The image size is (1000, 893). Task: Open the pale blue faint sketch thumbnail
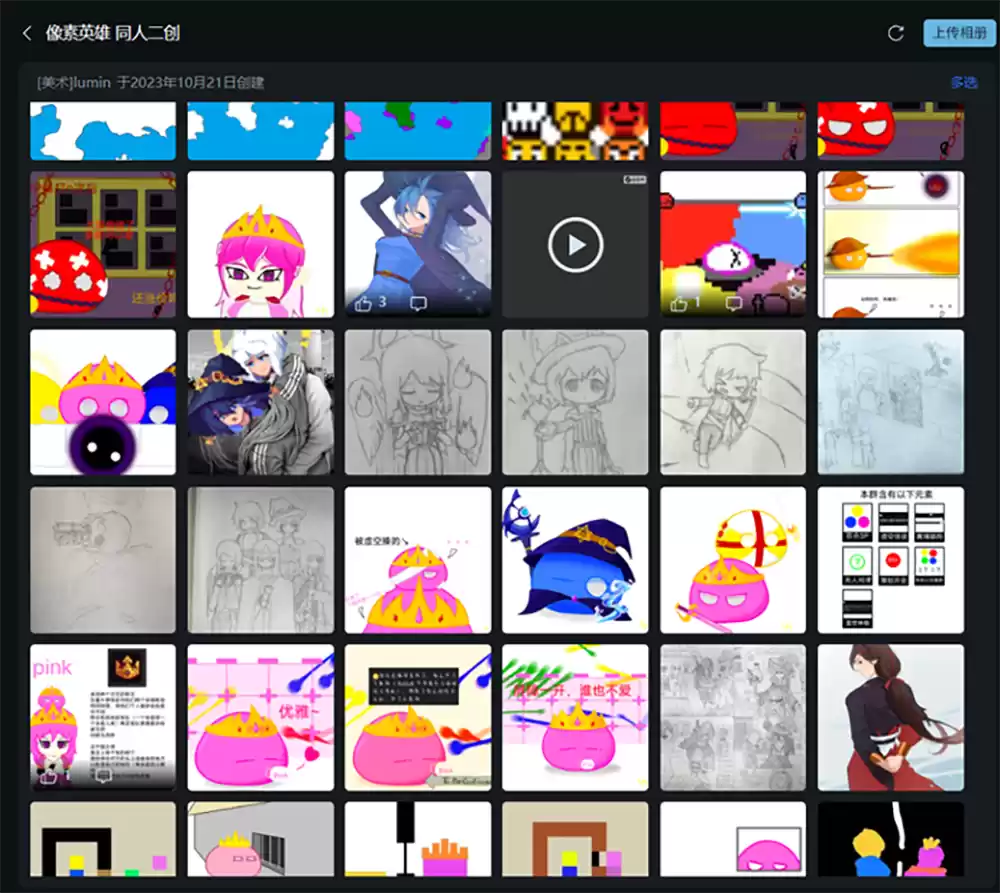pyautogui.click(x=890, y=402)
